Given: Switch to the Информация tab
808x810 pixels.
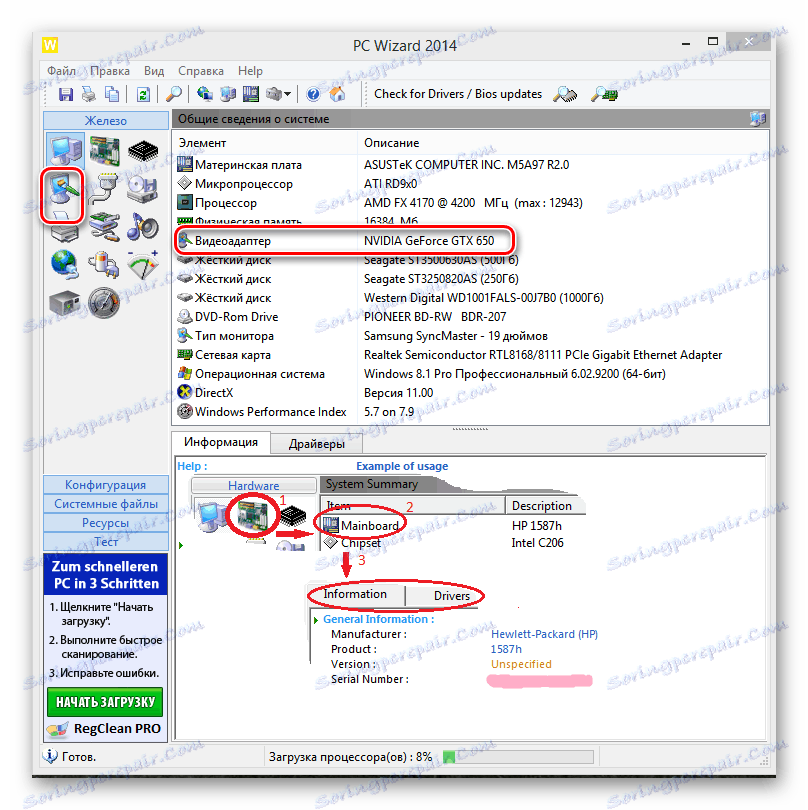Looking at the screenshot, I should (x=221, y=442).
